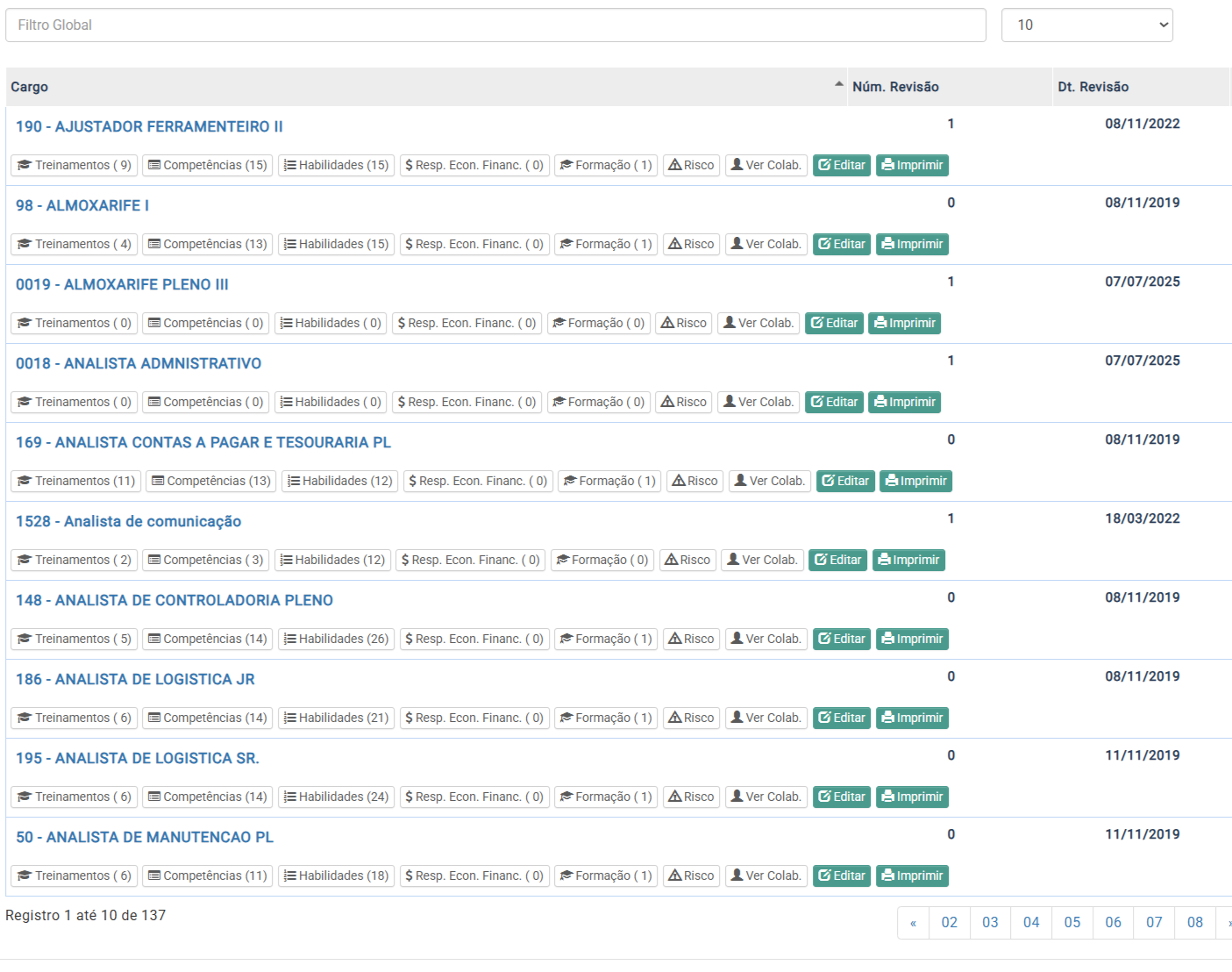The image size is (1232, 972).
Task: Open the 1528 - Analista de comunicação link
Action: pyautogui.click(x=128, y=521)
